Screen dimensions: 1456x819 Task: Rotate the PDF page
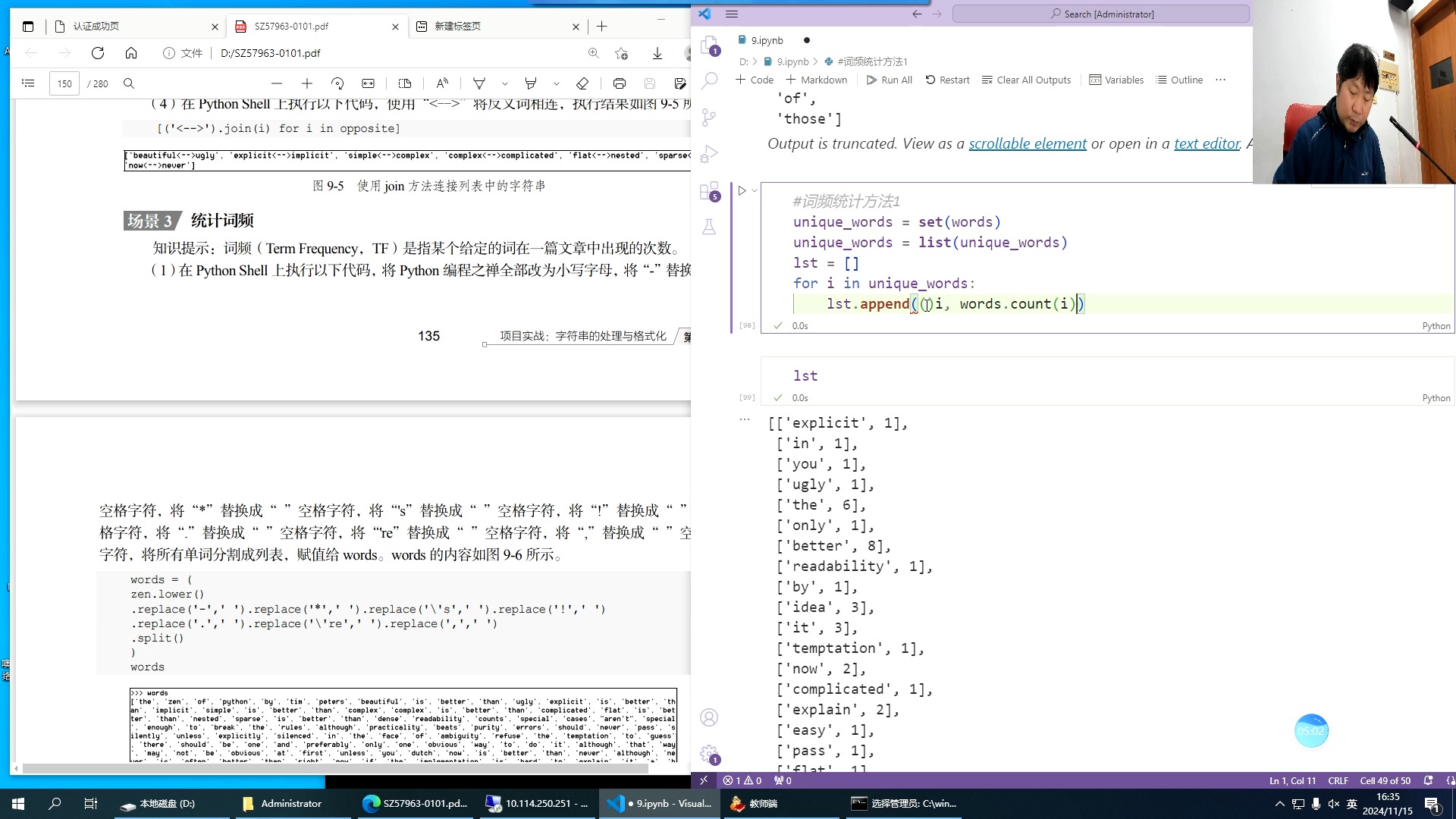337,83
